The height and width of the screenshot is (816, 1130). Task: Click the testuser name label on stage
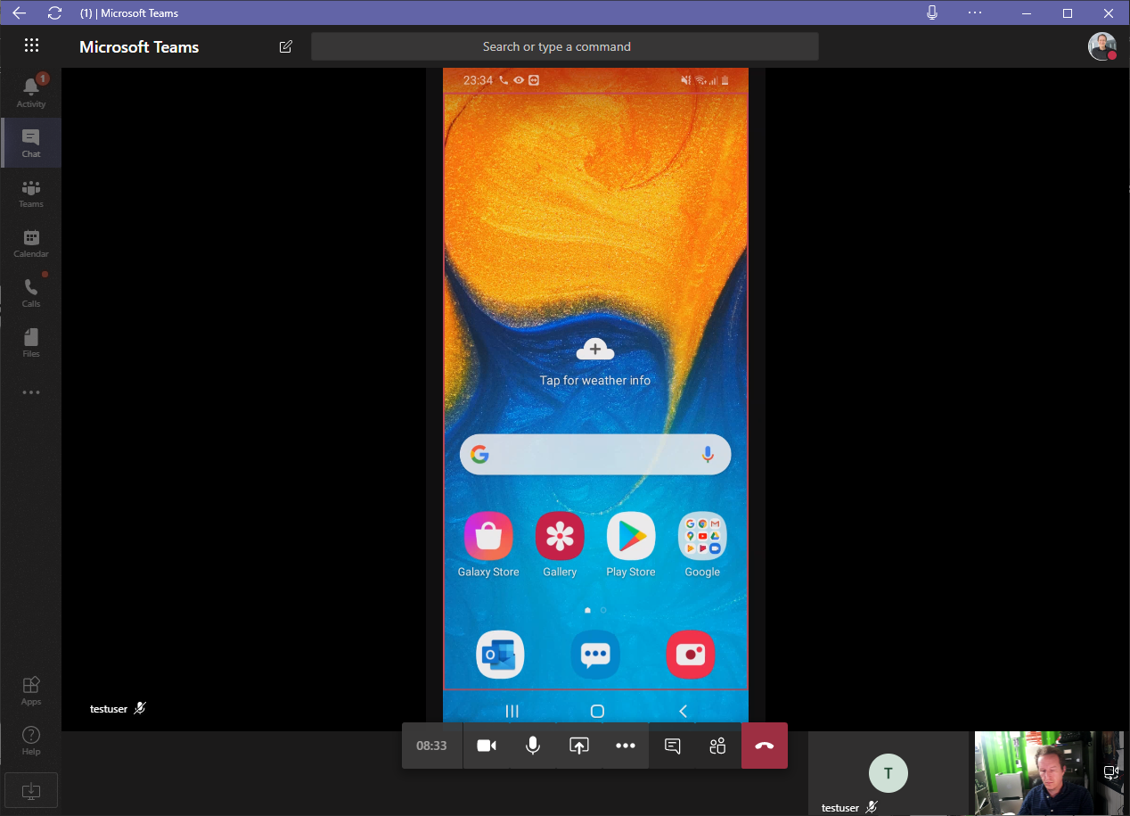[x=109, y=709]
